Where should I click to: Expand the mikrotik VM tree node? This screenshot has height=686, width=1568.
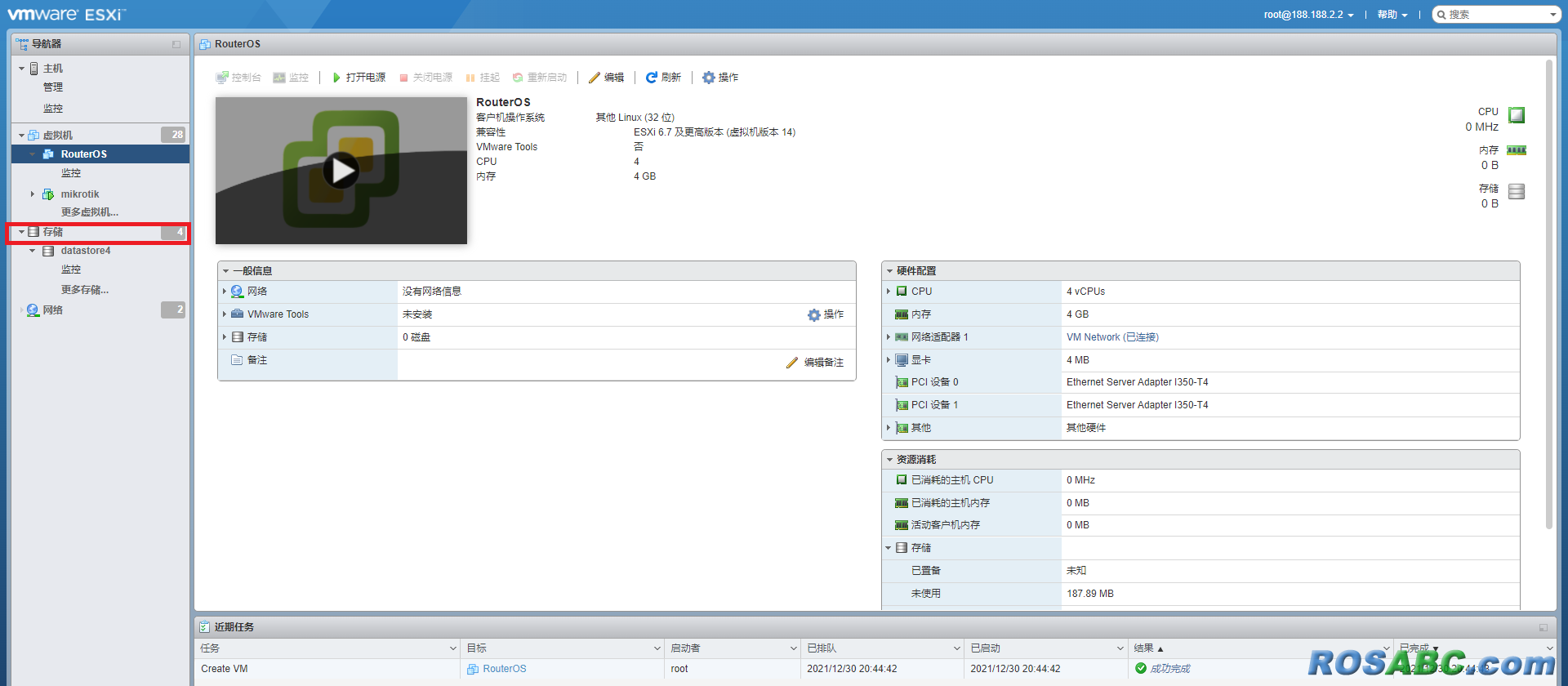(x=33, y=194)
